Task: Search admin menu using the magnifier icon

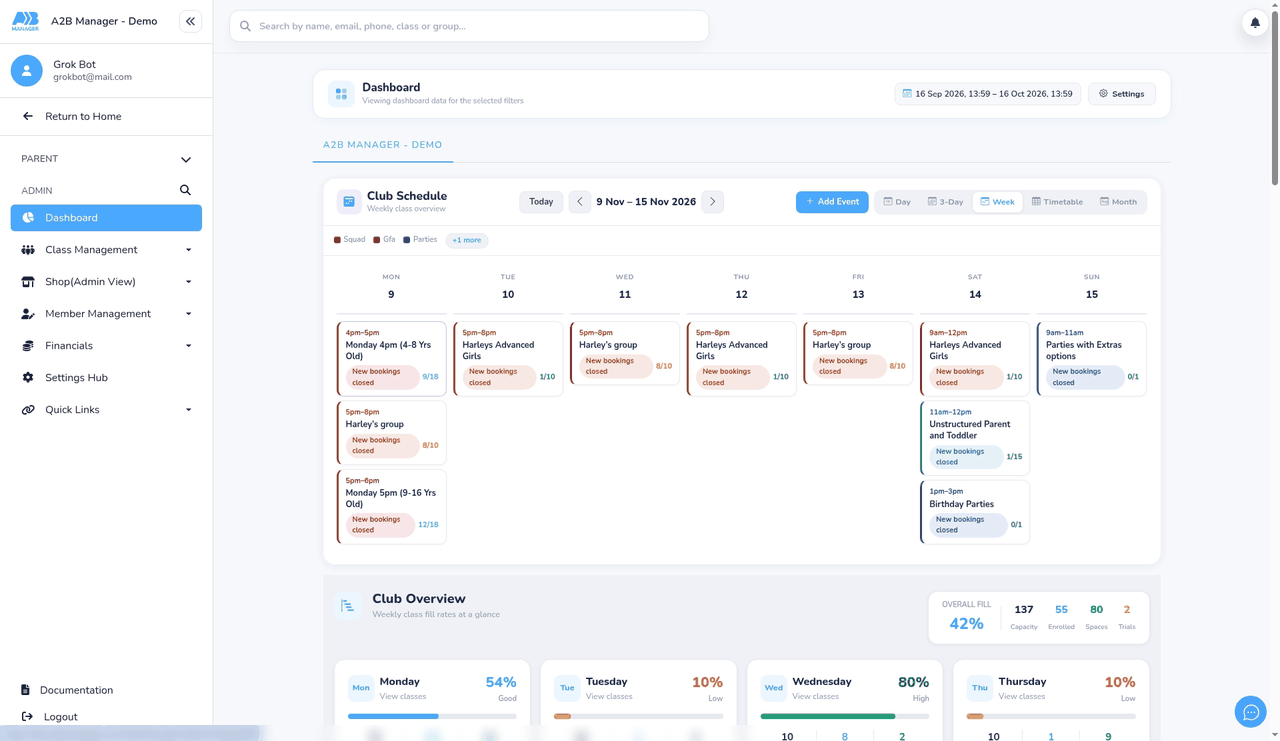Action: (185, 190)
